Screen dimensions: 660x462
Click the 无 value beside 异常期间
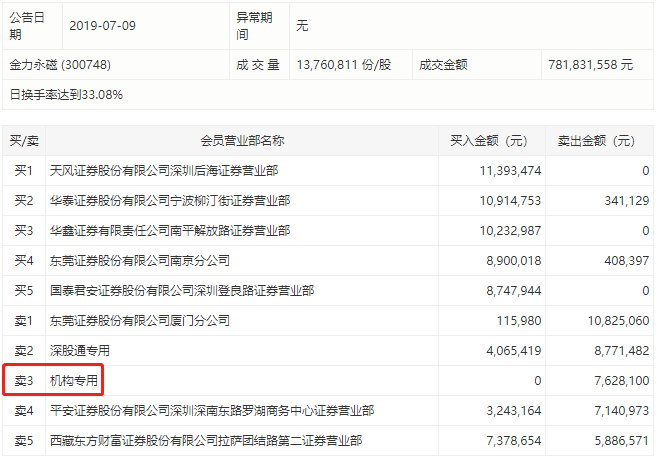tap(302, 26)
